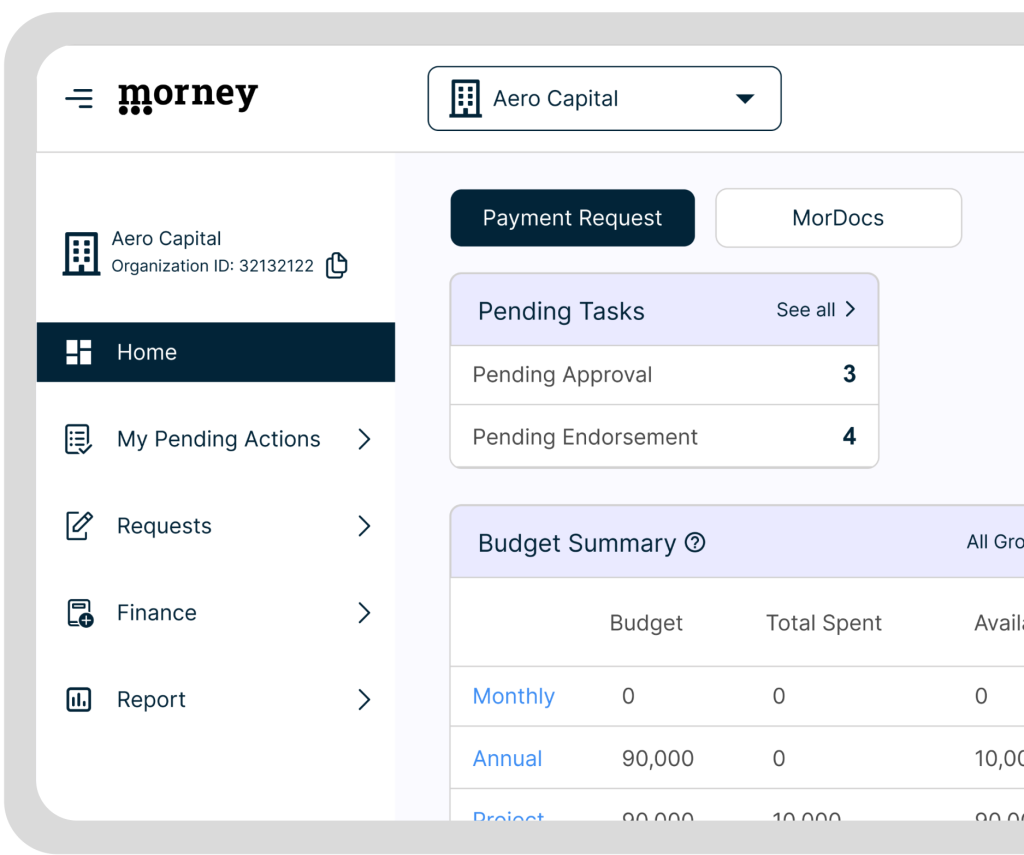The image size is (1024, 855).
Task: Click the Report bar chart icon
Action: coord(79,700)
